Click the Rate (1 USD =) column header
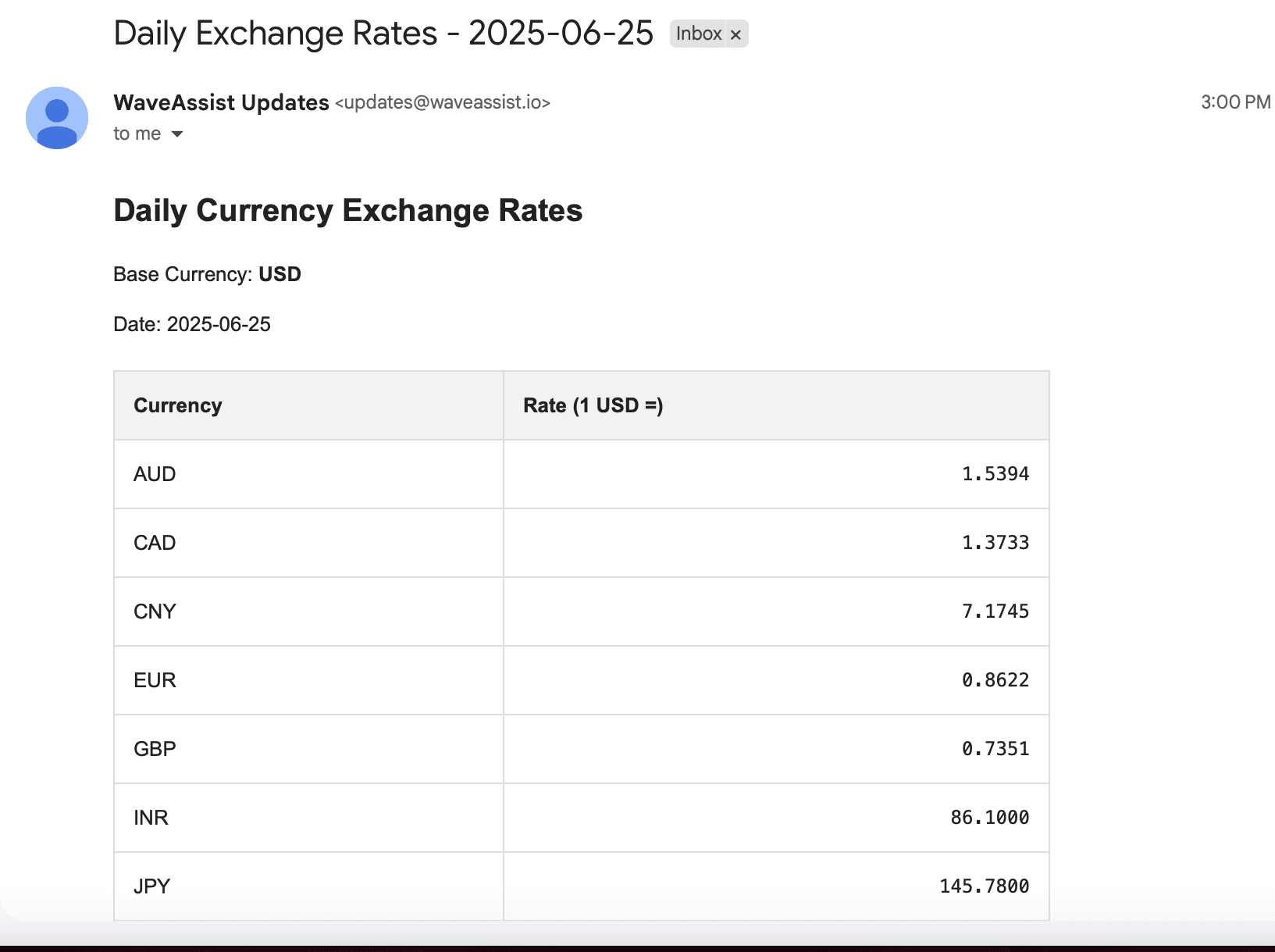Image resolution: width=1275 pixels, height=952 pixels. coord(776,405)
